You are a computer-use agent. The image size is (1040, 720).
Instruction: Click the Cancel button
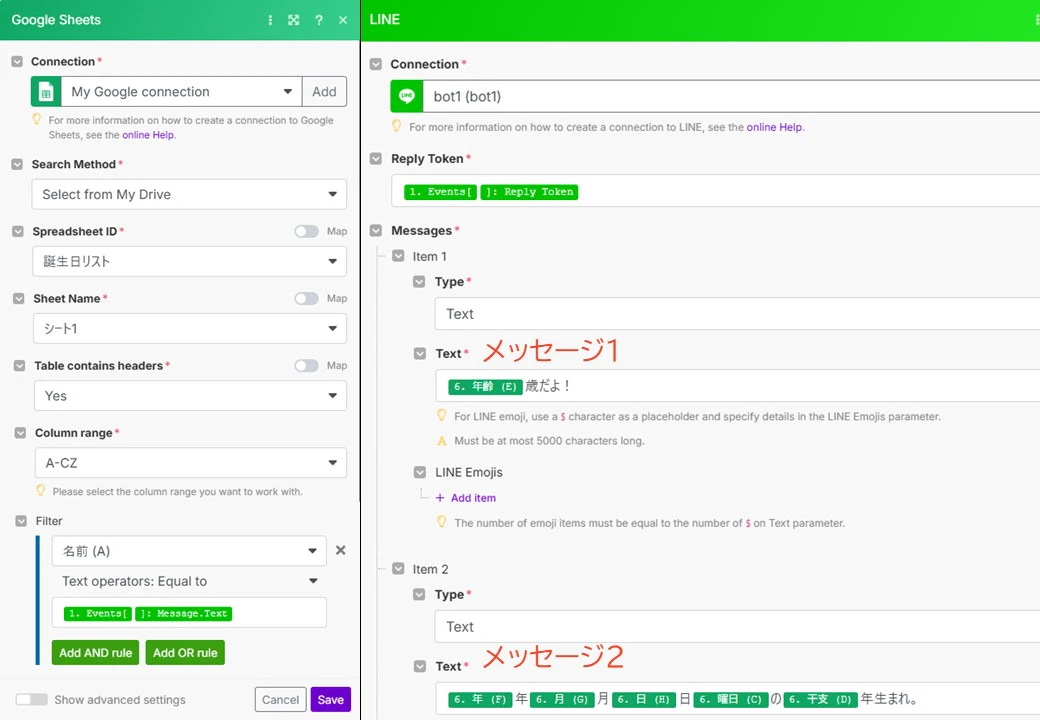coord(281,699)
